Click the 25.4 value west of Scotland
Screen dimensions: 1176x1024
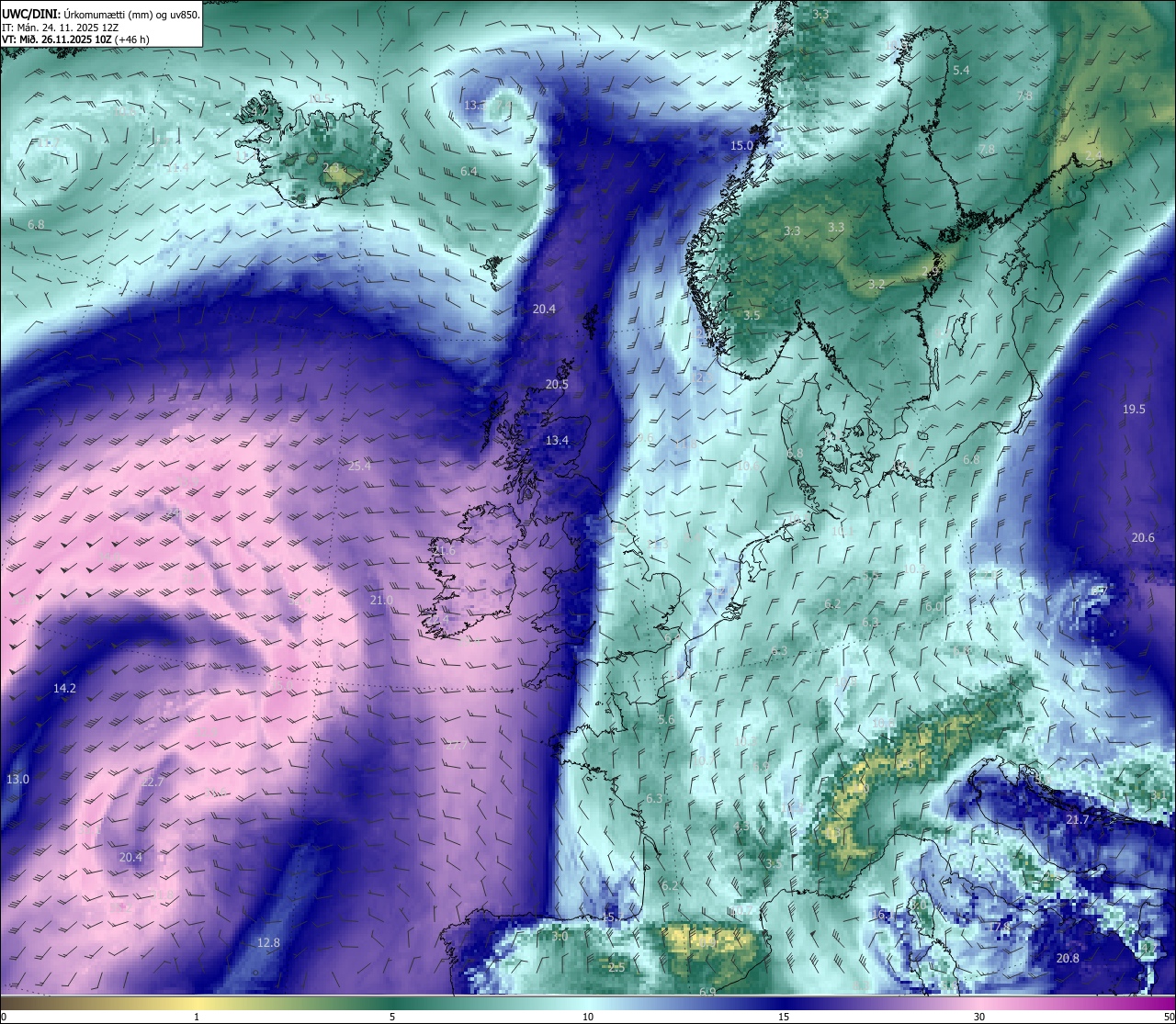[359, 466]
